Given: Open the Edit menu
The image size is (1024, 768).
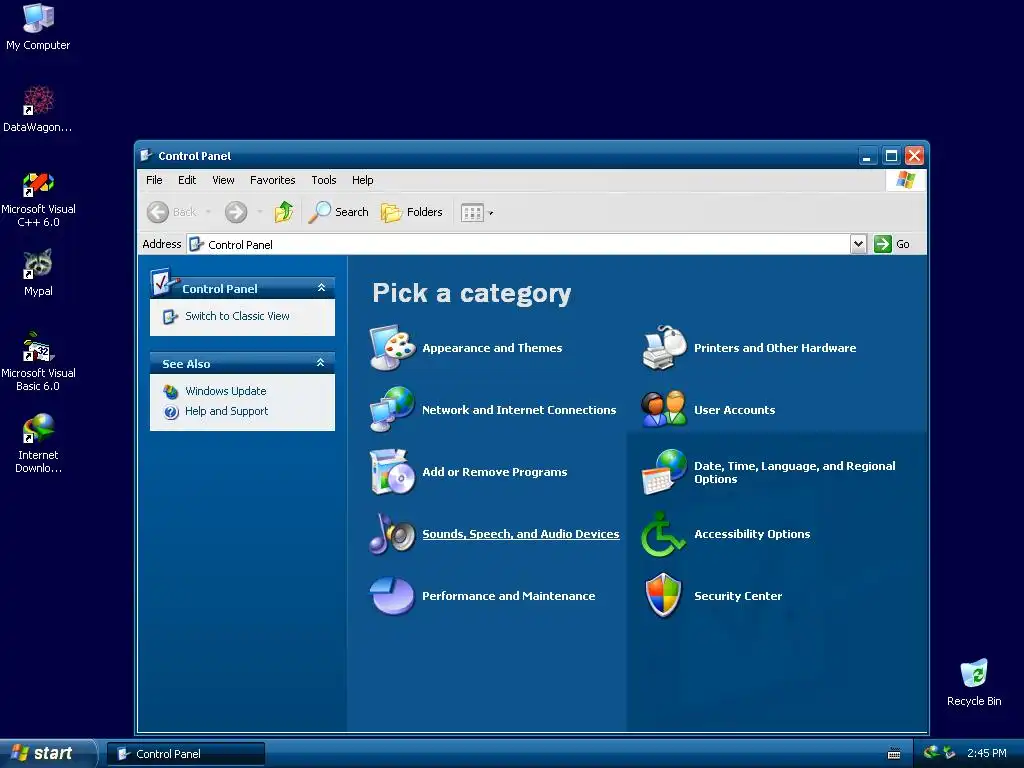Looking at the screenshot, I should pos(187,180).
